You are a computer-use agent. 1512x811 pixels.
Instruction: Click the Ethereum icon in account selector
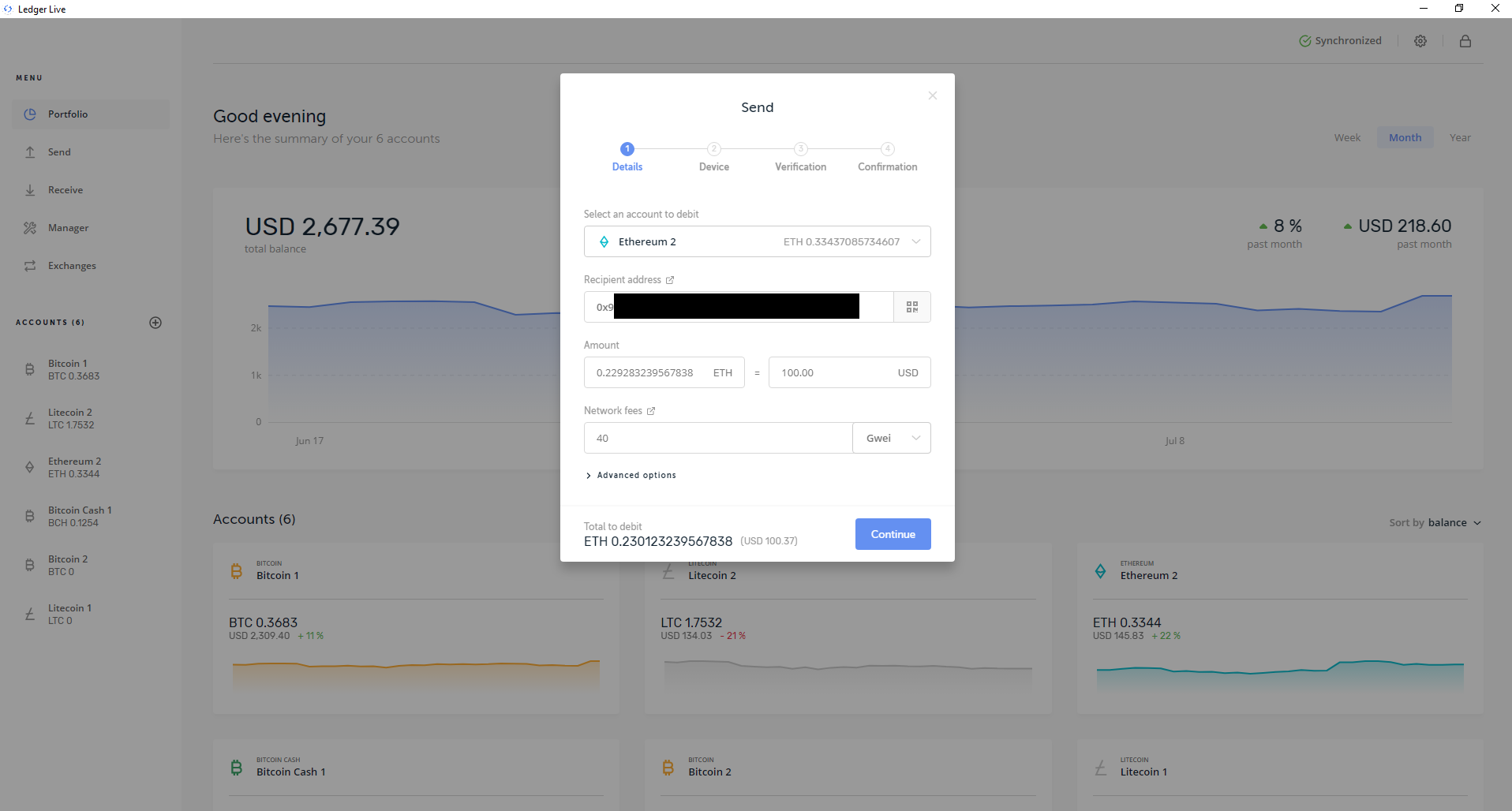tap(604, 242)
